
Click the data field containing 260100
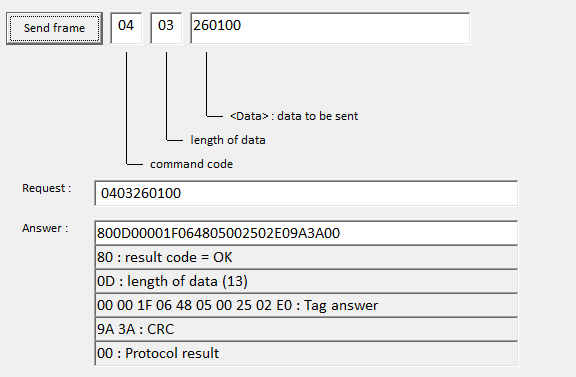[330, 28]
